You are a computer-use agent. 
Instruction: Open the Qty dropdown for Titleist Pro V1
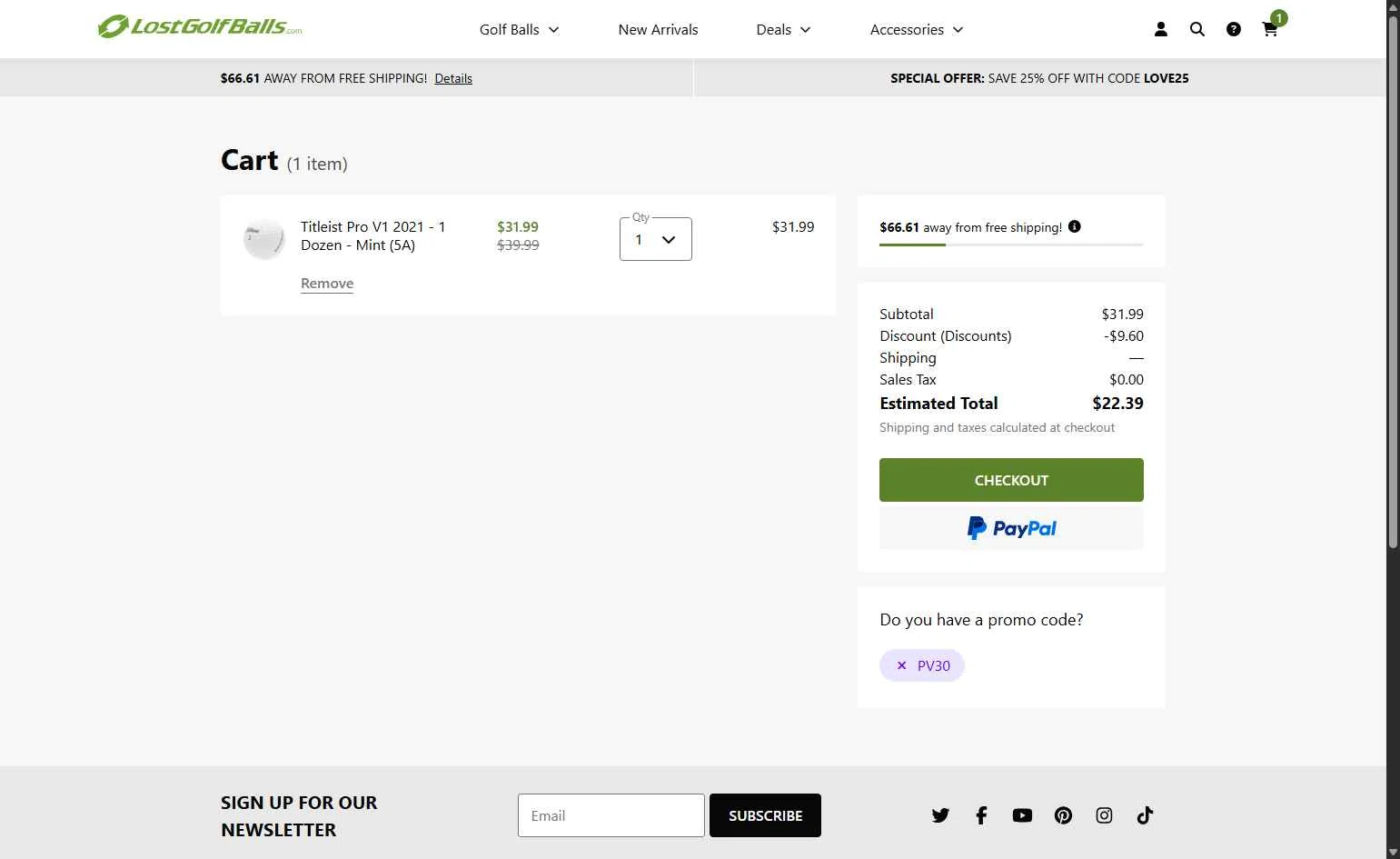[655, 239]
